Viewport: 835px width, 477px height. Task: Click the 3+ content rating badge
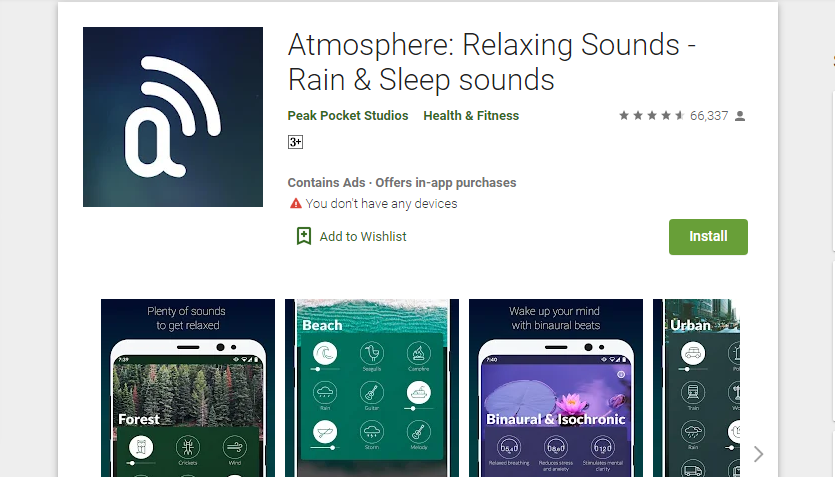(295, 142)
